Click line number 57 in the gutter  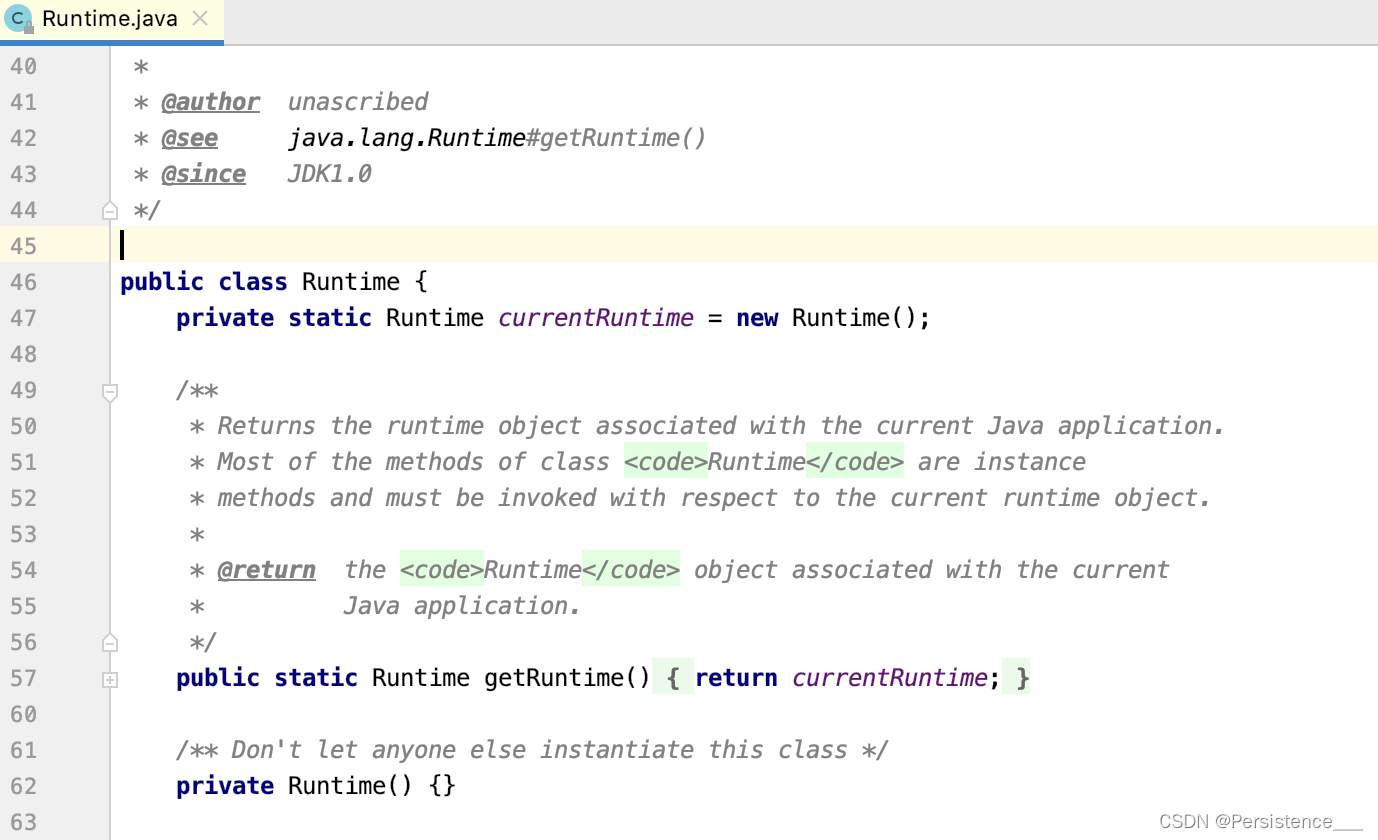pos(23,678)
